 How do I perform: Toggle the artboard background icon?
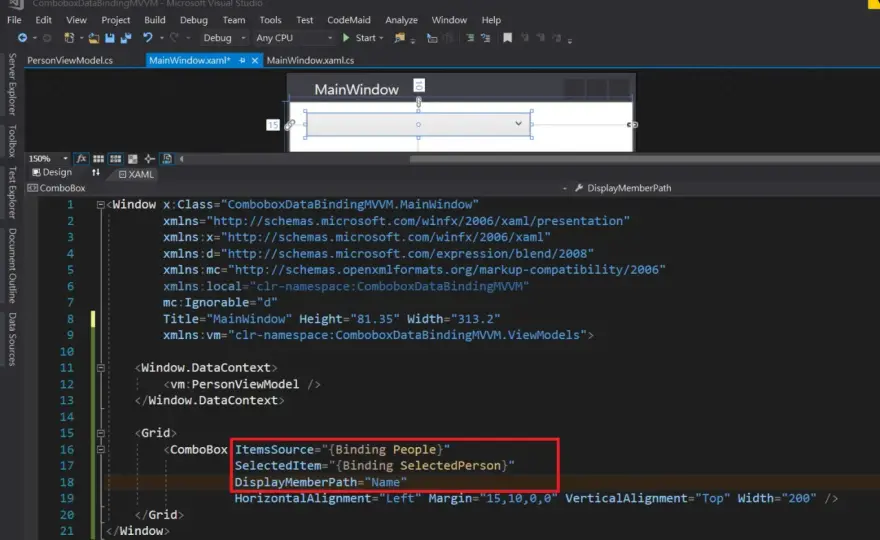(x=132, y=159)
